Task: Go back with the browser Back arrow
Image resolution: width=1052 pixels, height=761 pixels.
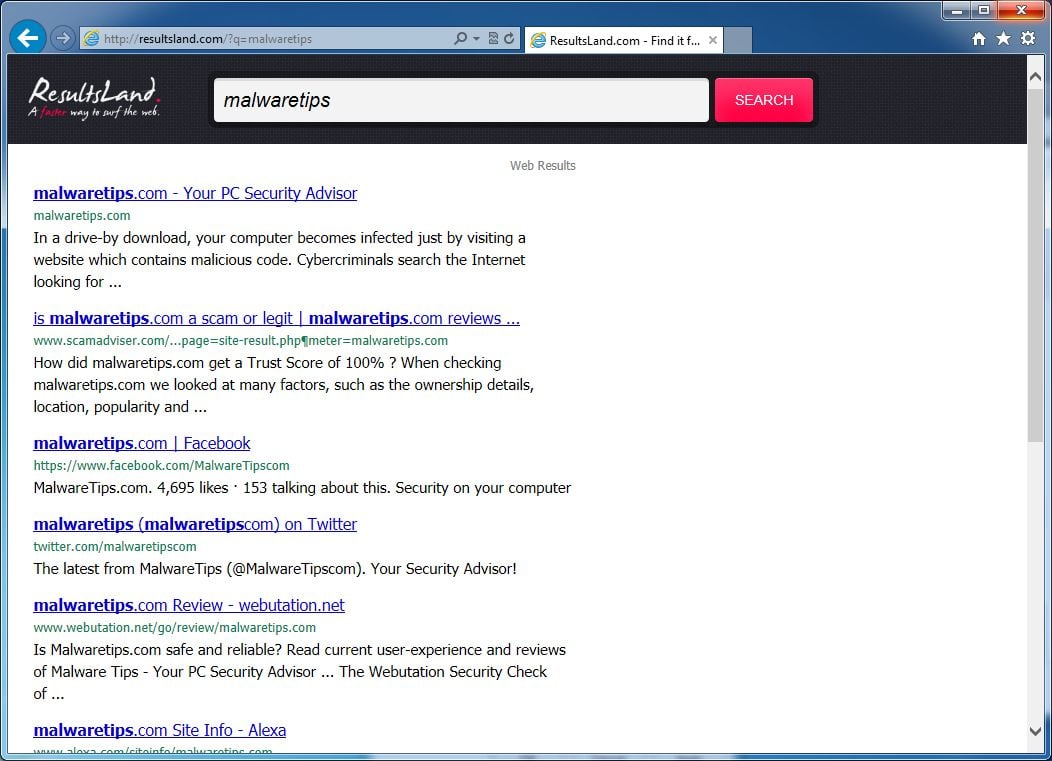Action: coord(28,38)
